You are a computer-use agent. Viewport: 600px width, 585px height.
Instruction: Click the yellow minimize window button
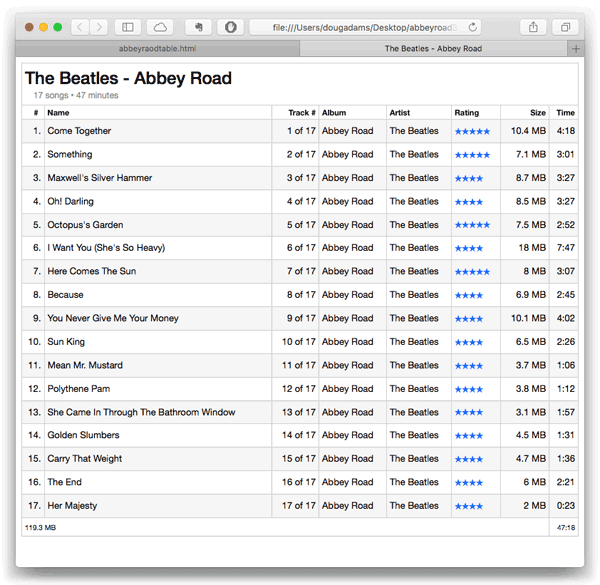(x=43, y=27)
